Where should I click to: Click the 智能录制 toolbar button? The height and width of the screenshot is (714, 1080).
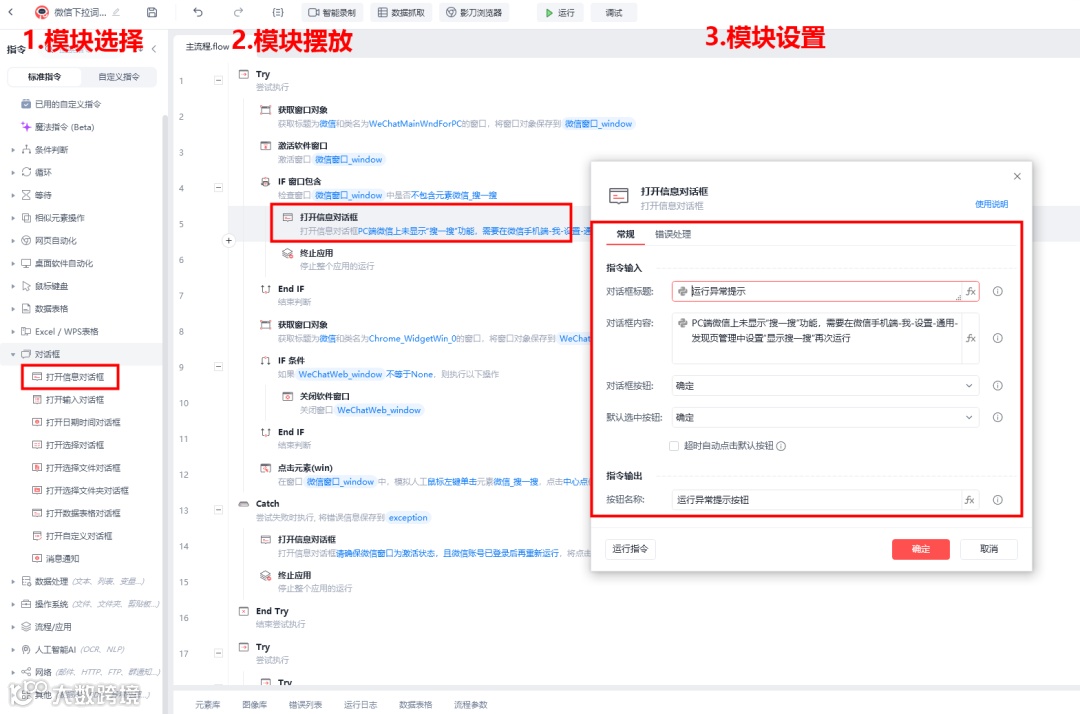[332, 12]
